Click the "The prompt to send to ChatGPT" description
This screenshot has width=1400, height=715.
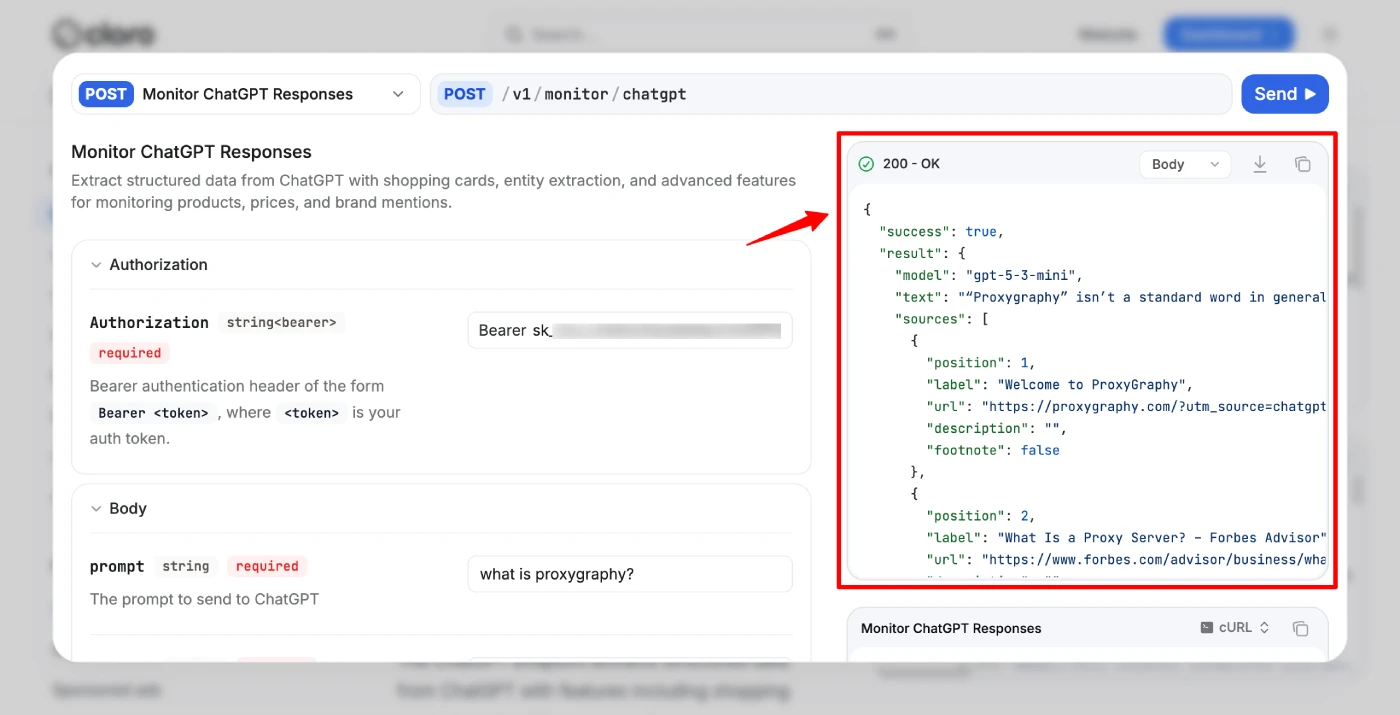[x=204, y=599]
